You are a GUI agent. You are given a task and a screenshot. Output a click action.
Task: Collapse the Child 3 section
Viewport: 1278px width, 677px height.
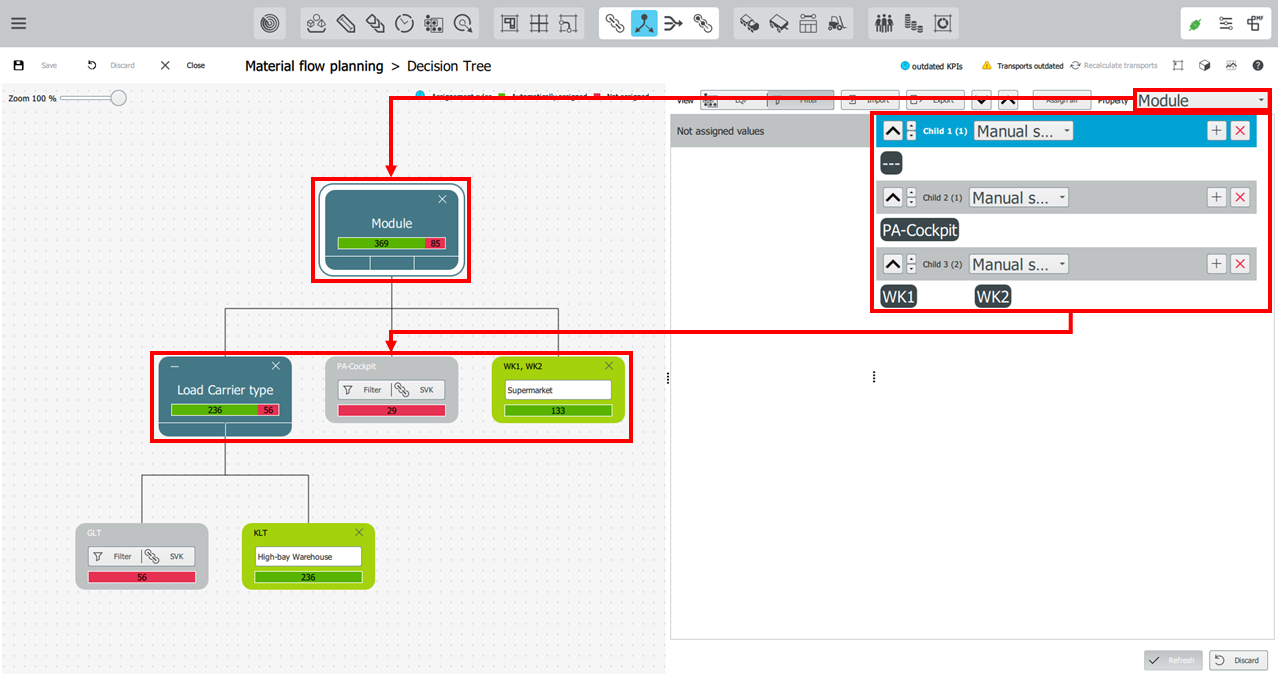tap(893, 264)
